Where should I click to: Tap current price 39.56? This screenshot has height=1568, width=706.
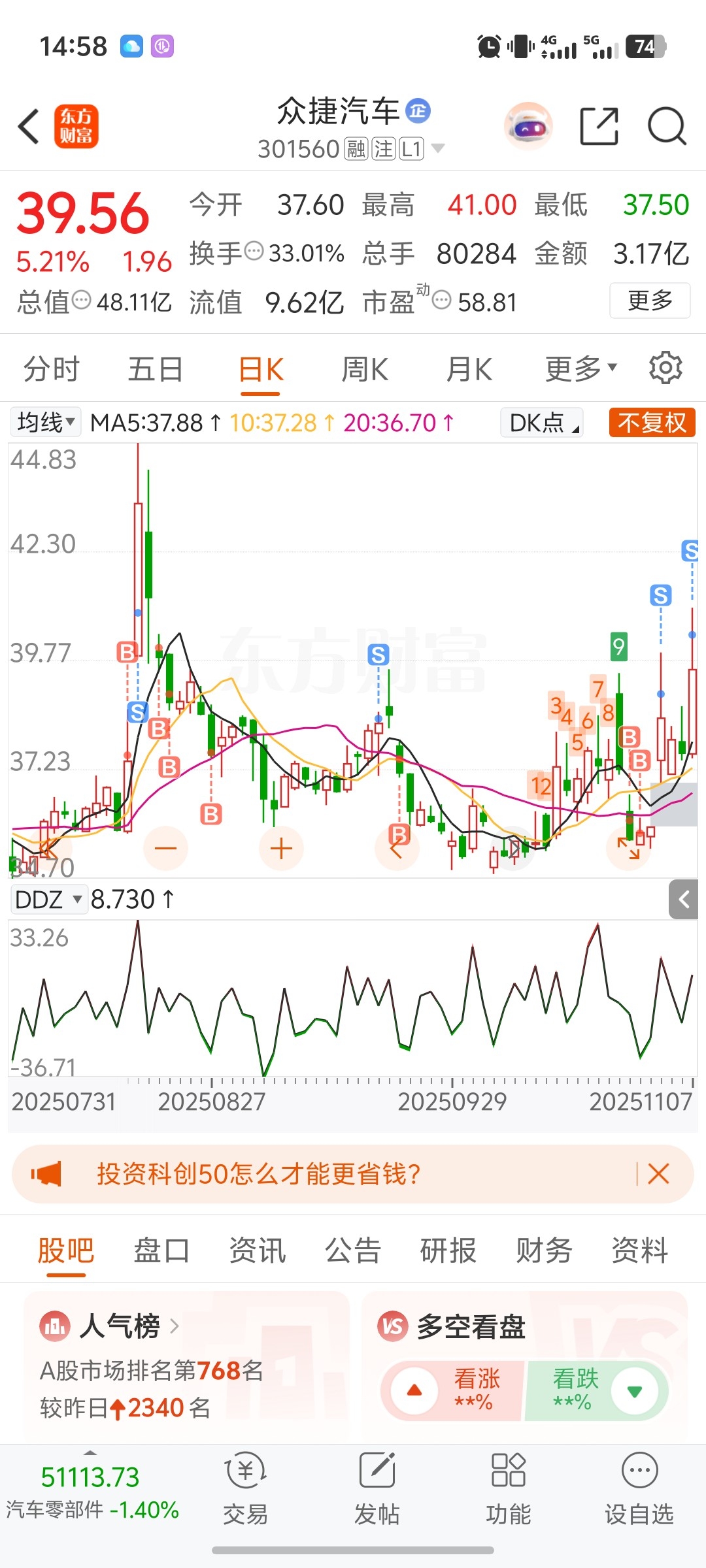(x=83, y=213)
